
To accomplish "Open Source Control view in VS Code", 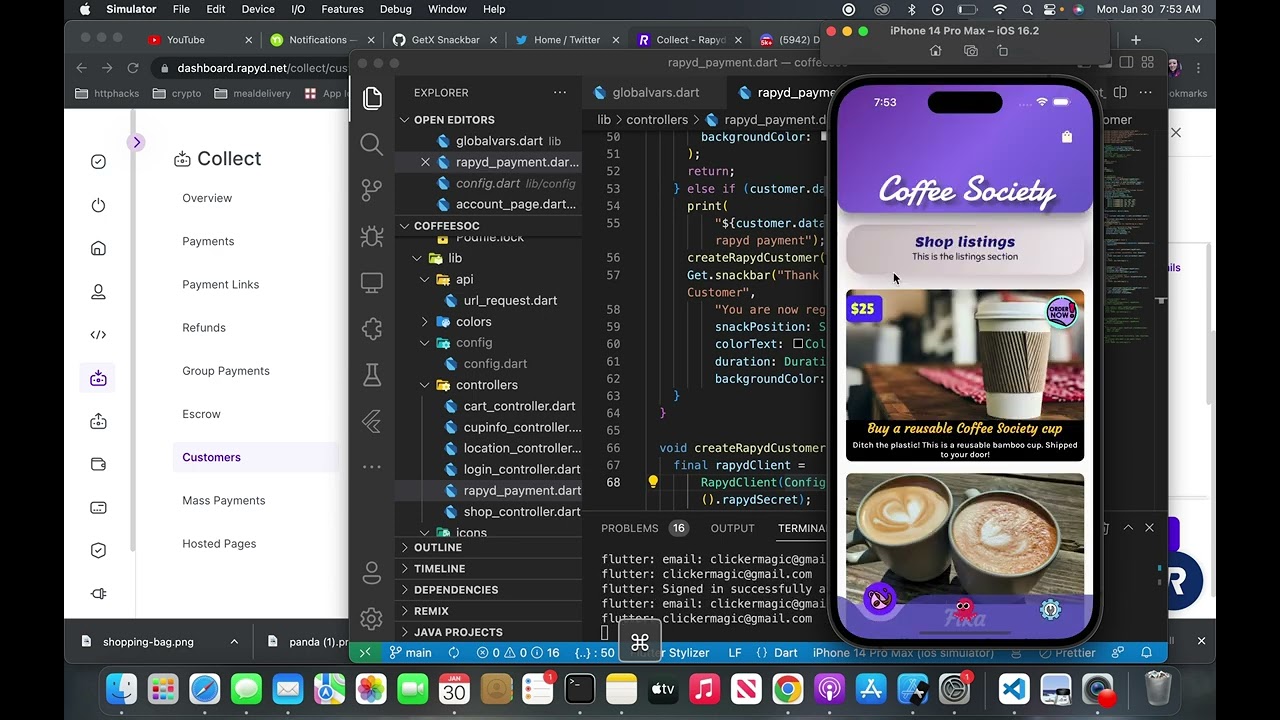I will 372,190.
